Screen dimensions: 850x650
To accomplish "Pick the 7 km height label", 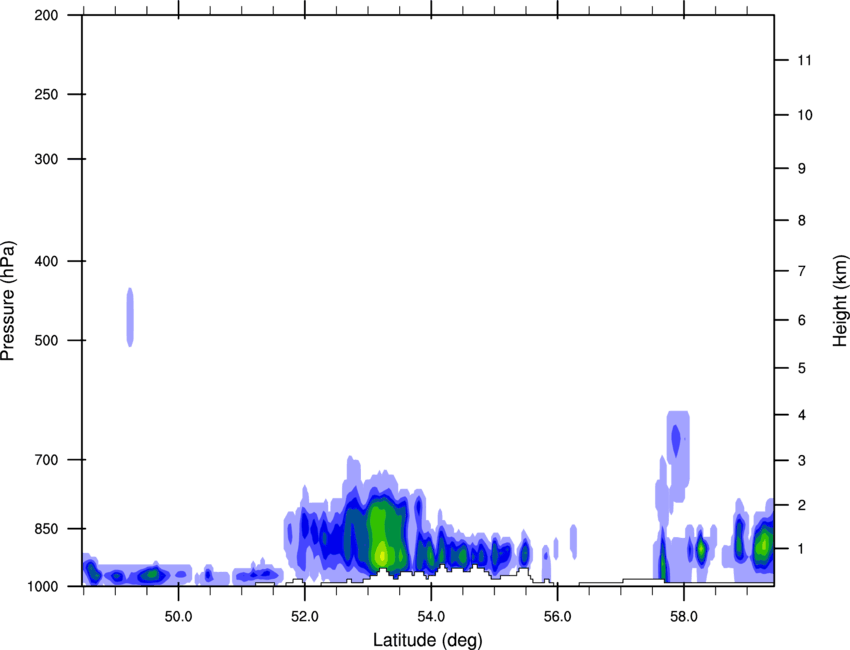I will (802, 271).
